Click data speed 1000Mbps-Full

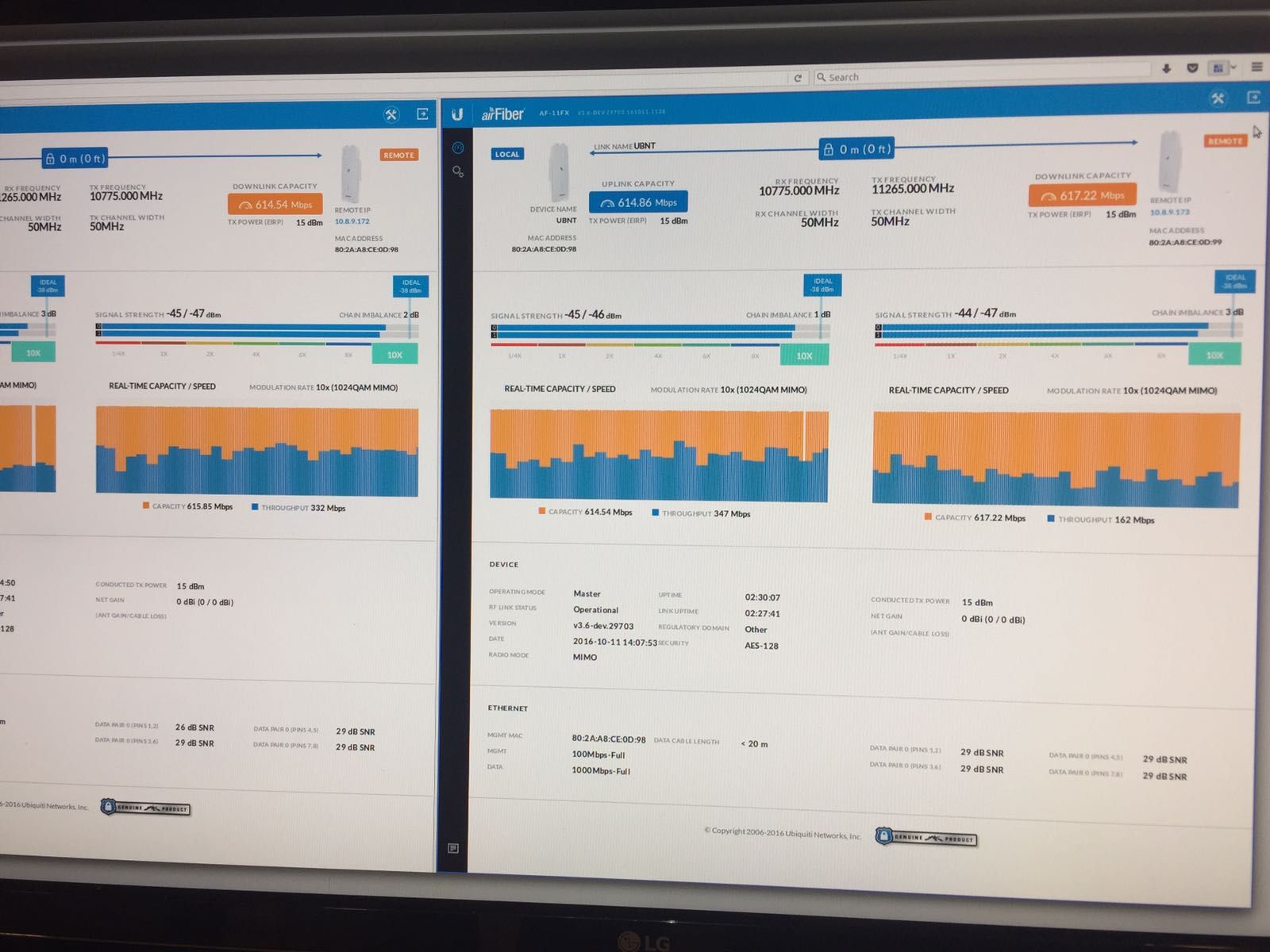tap(601, 771)
